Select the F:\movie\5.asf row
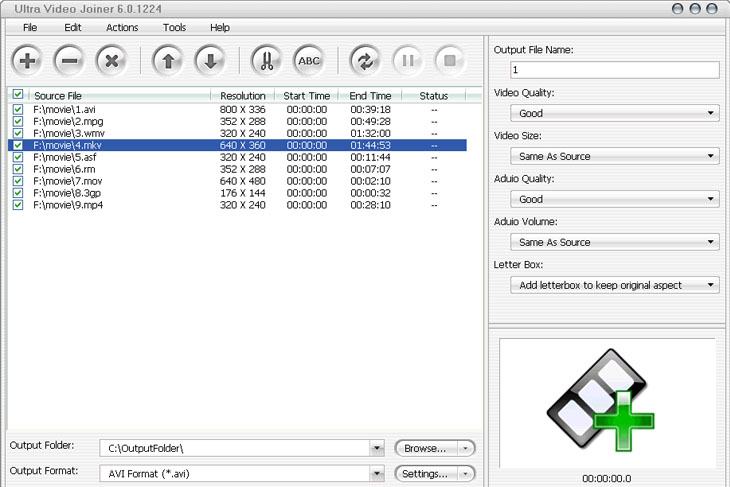 click(237, 157)
